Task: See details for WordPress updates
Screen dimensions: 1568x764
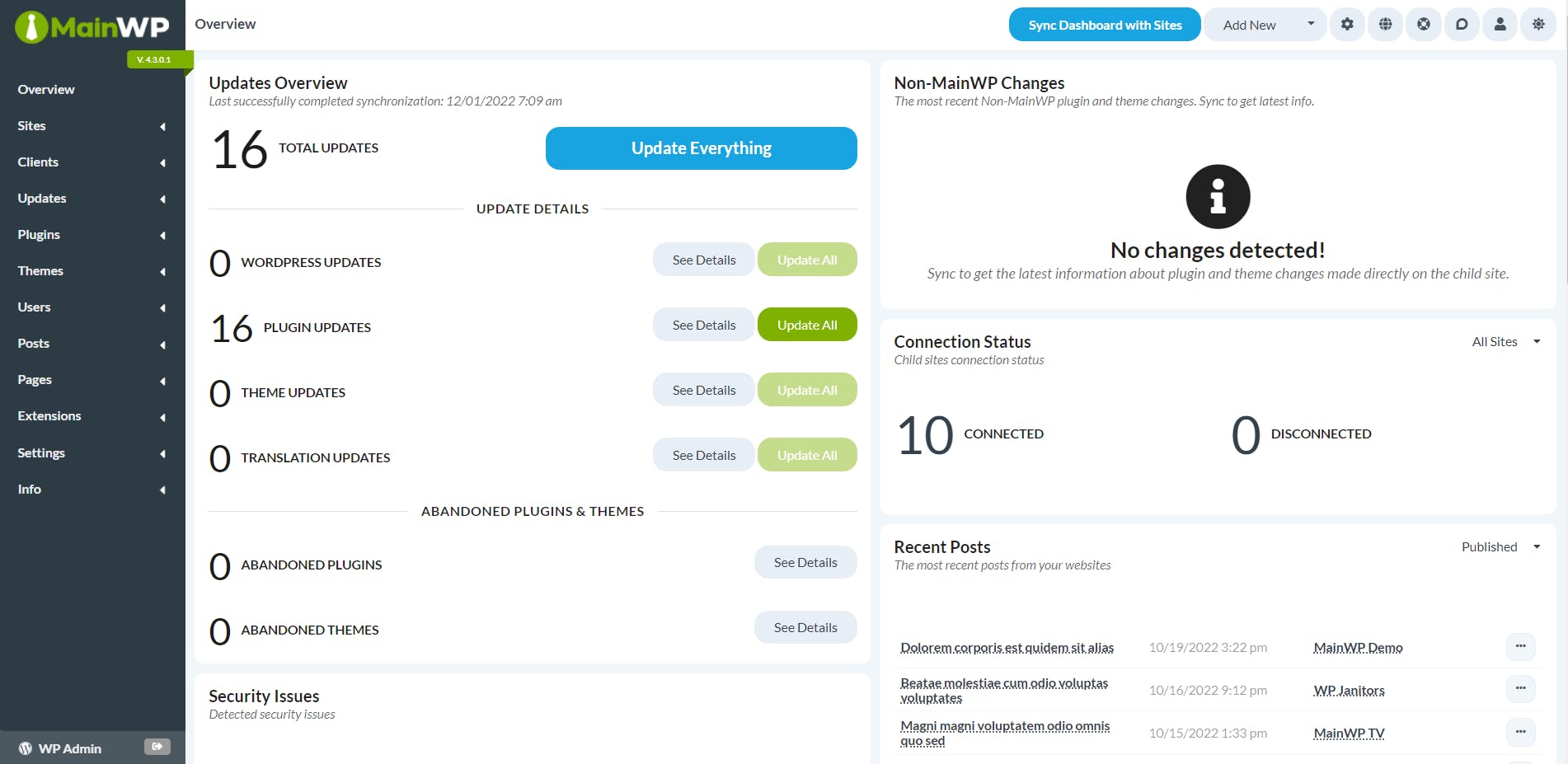Action: click(704, 260)
